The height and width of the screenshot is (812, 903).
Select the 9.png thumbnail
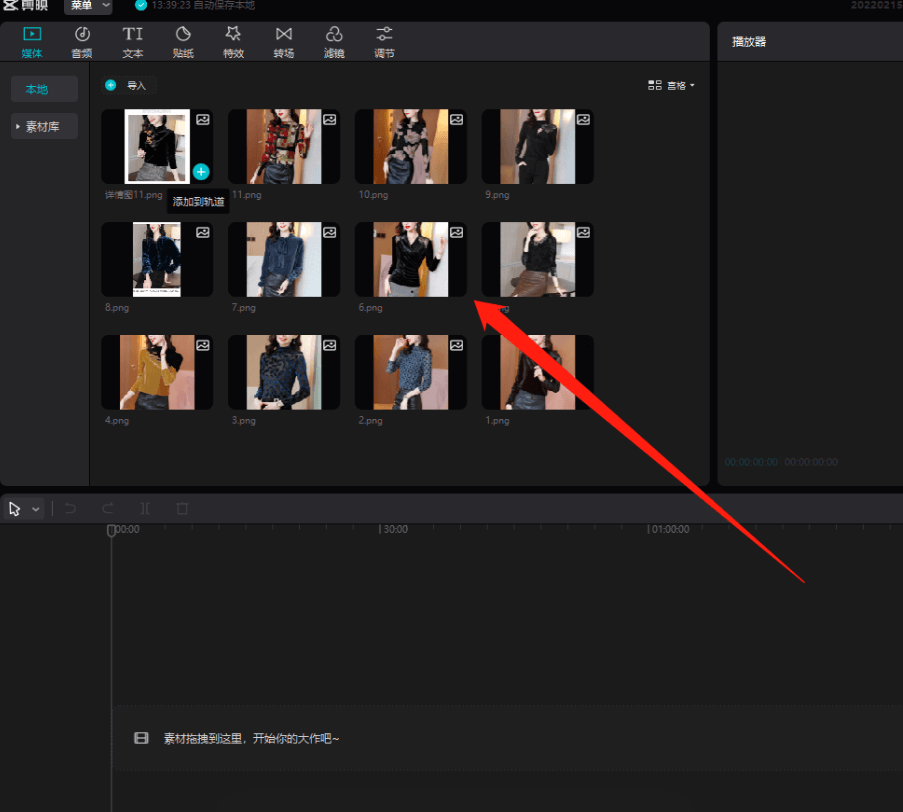pos(537,146)
